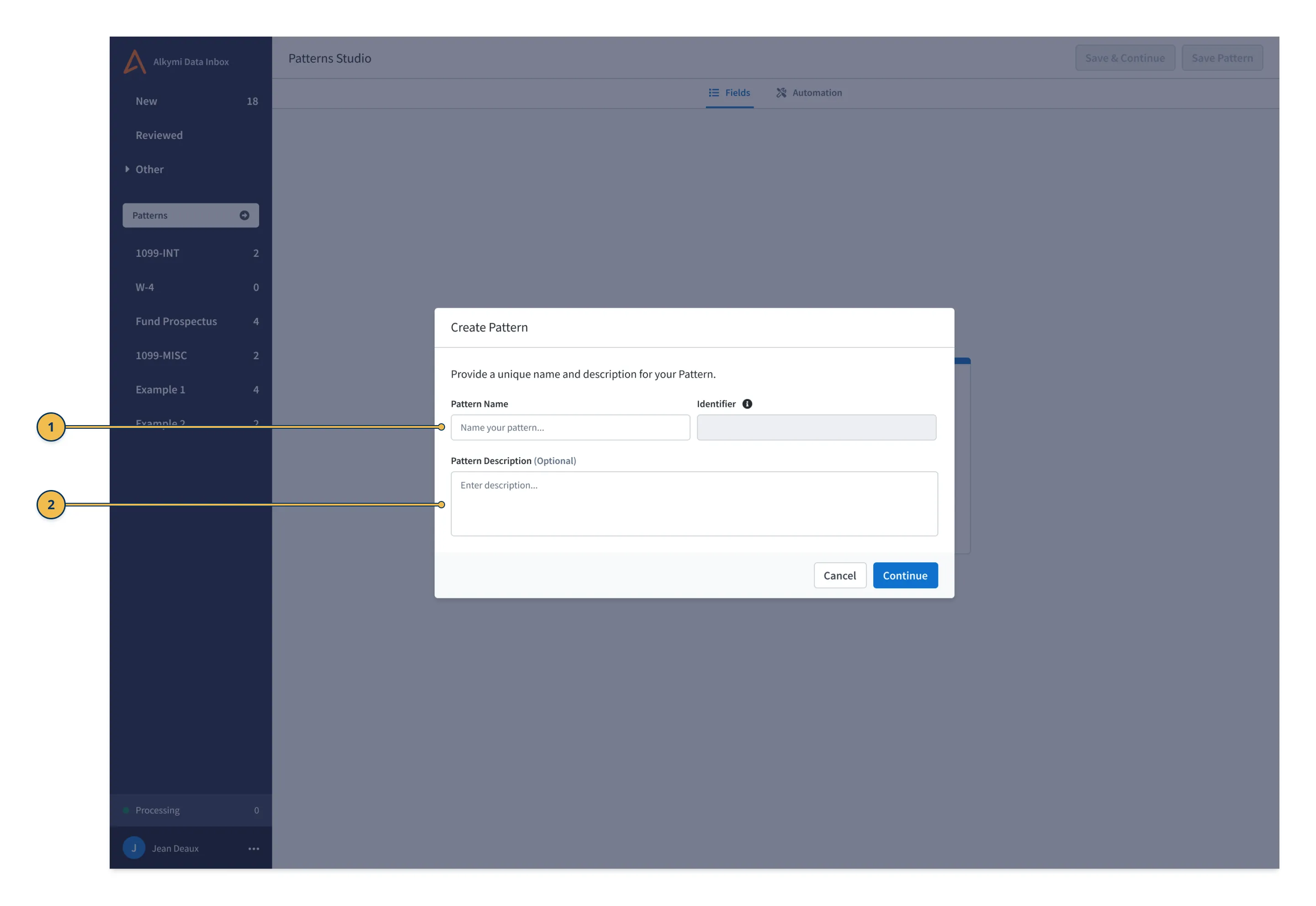Click the Processing status row
The width and height of the screenshot is (1316, 906).
point(191,810)
